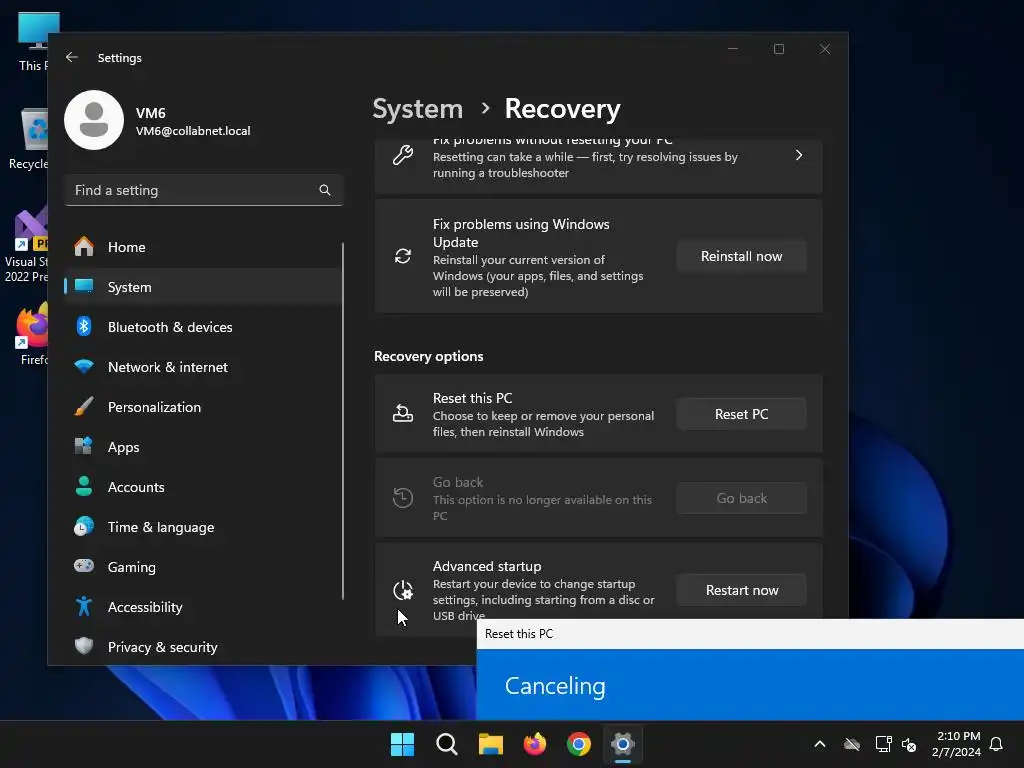The width and height of the screenshot is (1024, 768).
Task: Open the notification bell in taskbar
Action: point(997,744)
